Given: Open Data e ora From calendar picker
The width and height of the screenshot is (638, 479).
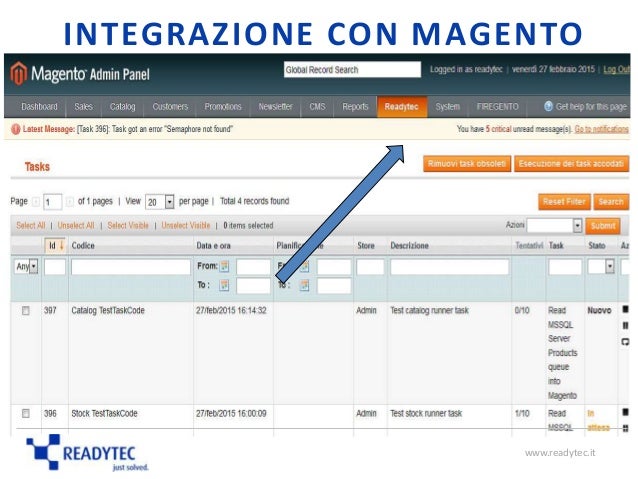Looking at the screenshot, I should tap(224, 267).
